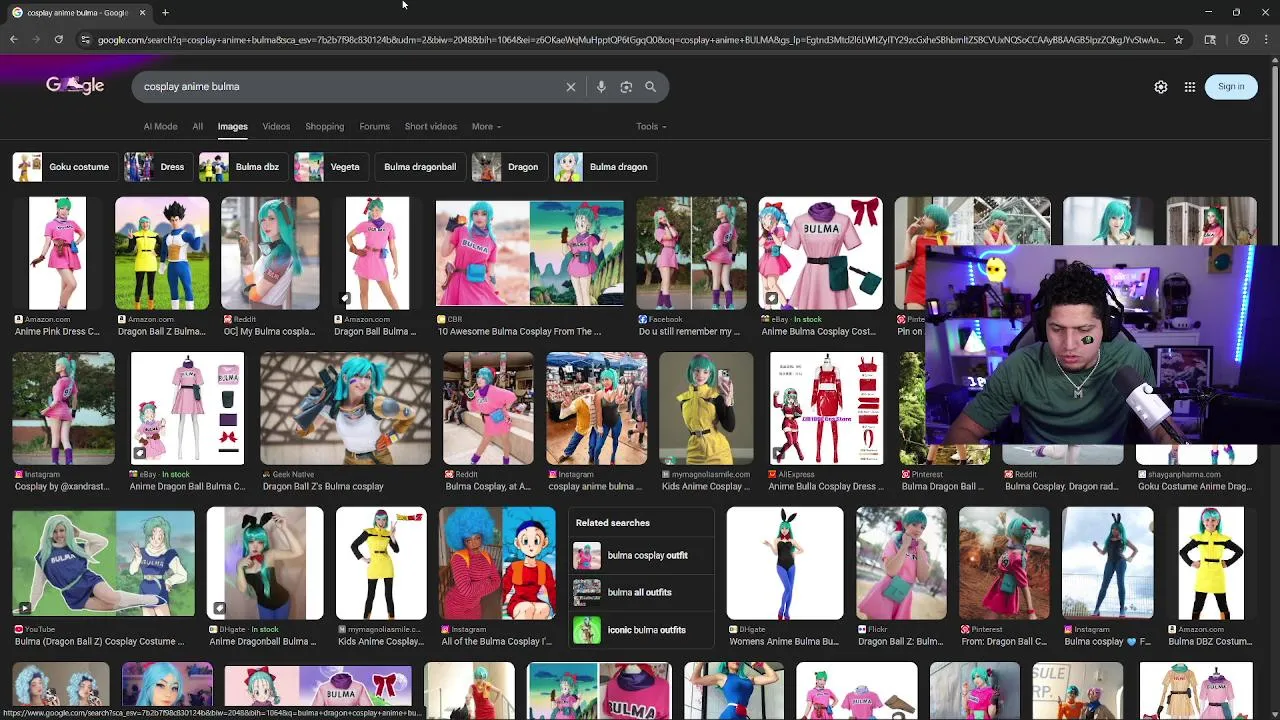
Task: Open the browser side panel icon
Action: 1210,40
